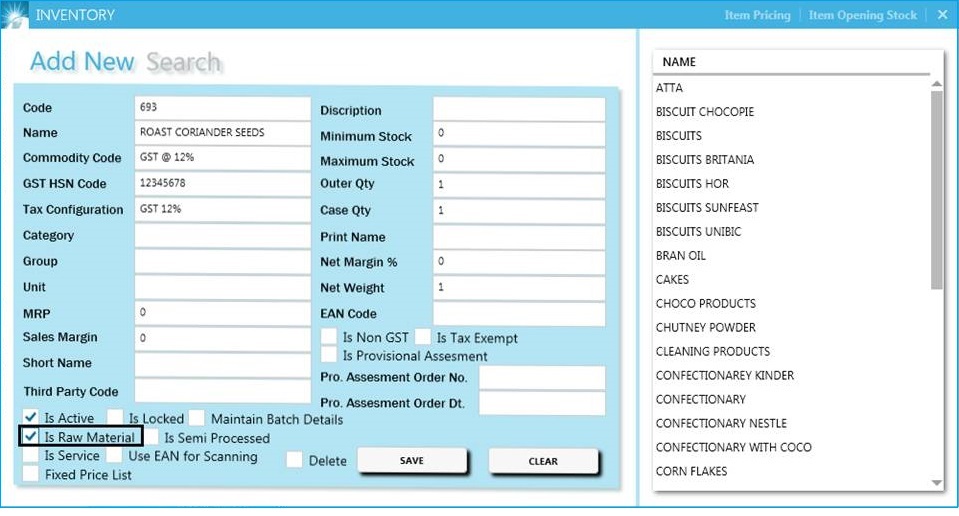Tick the Delete checkbox
This screenshot has height=516, width=959.
point(294,460)
